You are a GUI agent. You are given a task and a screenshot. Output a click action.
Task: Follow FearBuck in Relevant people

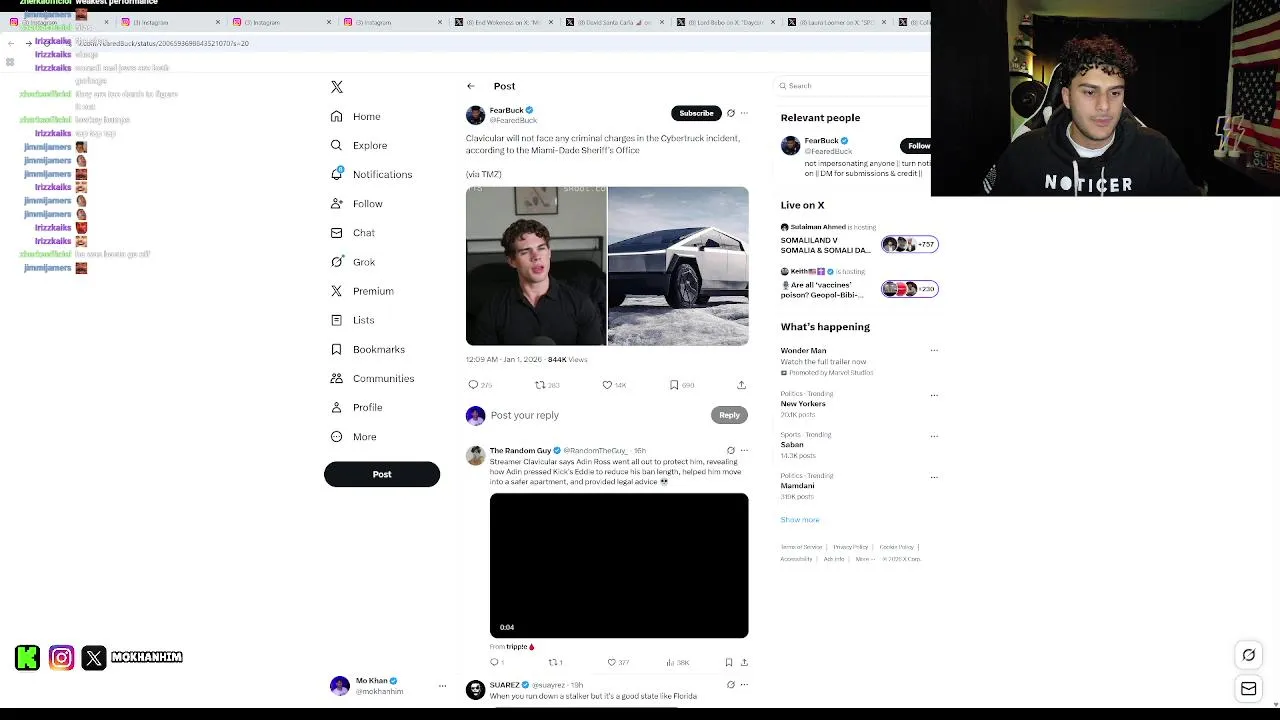[918, 146]
